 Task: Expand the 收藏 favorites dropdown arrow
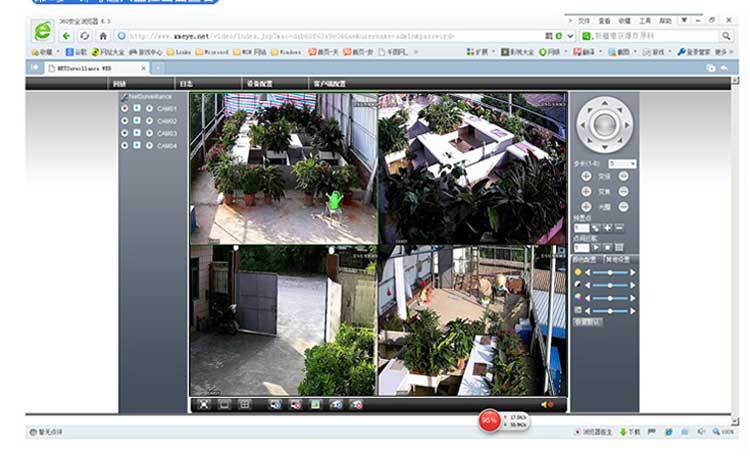click(x=58, y=52)
